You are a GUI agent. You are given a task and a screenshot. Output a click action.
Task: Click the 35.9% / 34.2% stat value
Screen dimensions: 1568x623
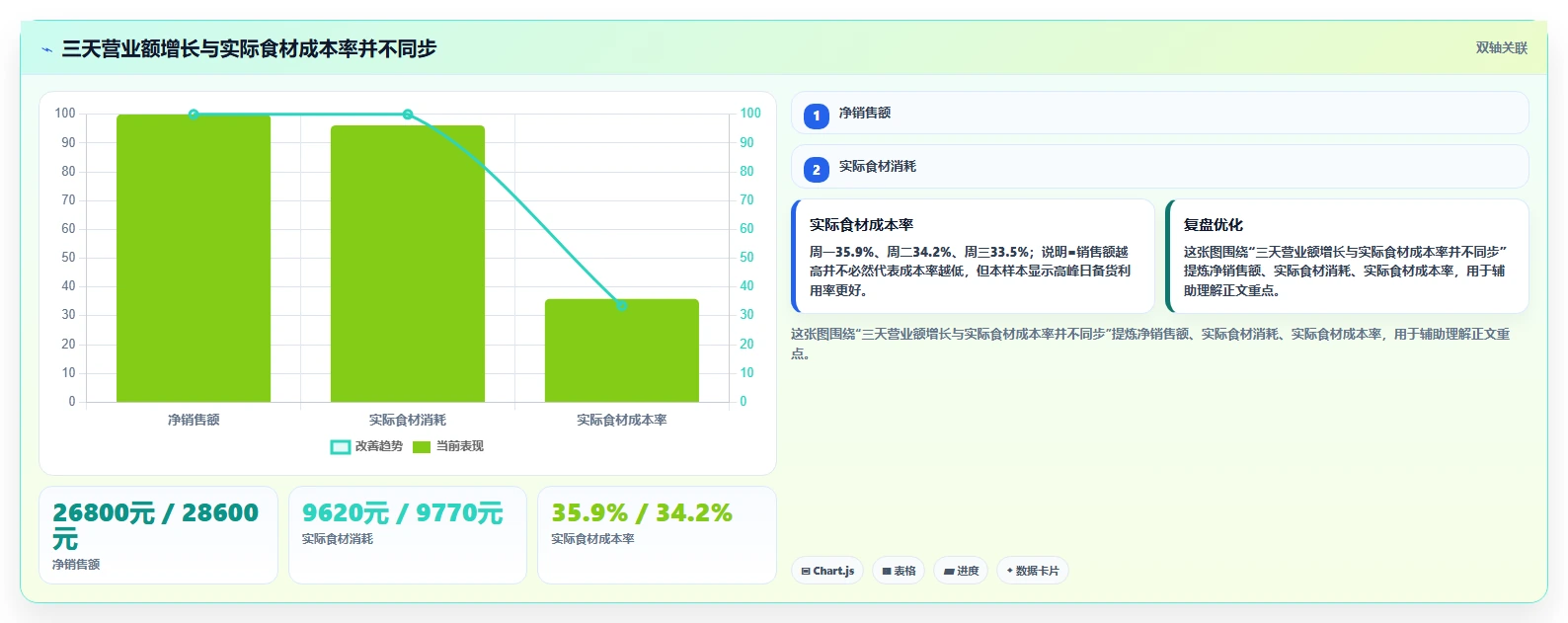click(x=642, y=513)
